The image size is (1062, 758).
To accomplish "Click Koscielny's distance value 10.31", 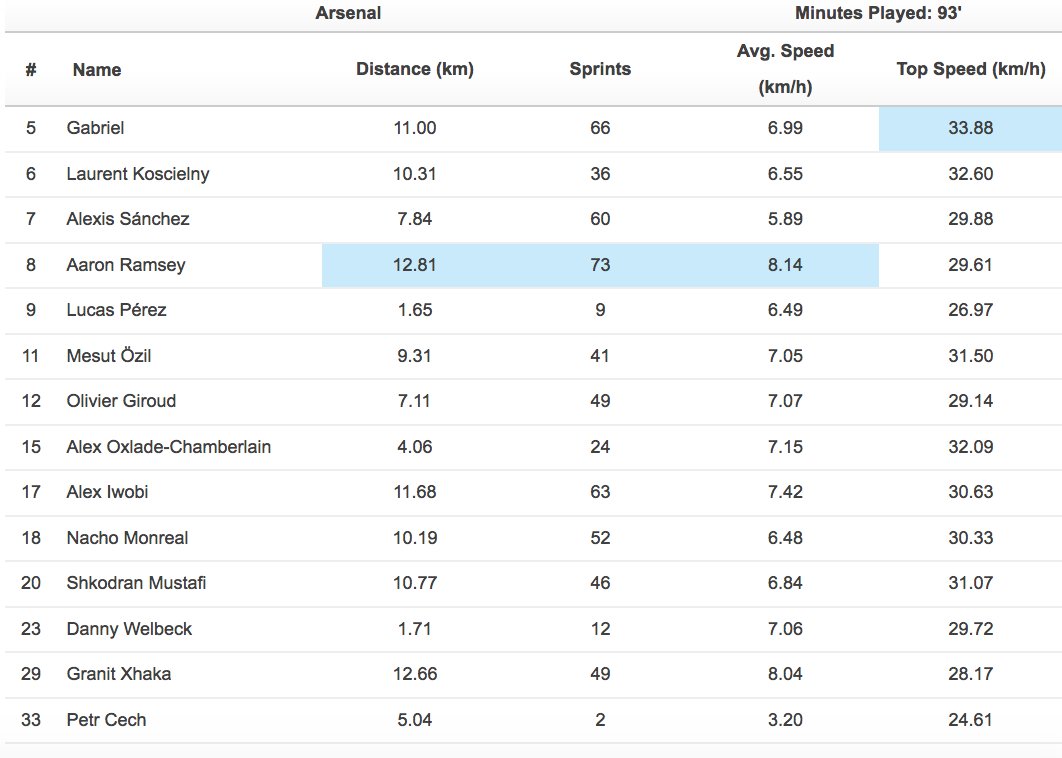I will 415,174.
